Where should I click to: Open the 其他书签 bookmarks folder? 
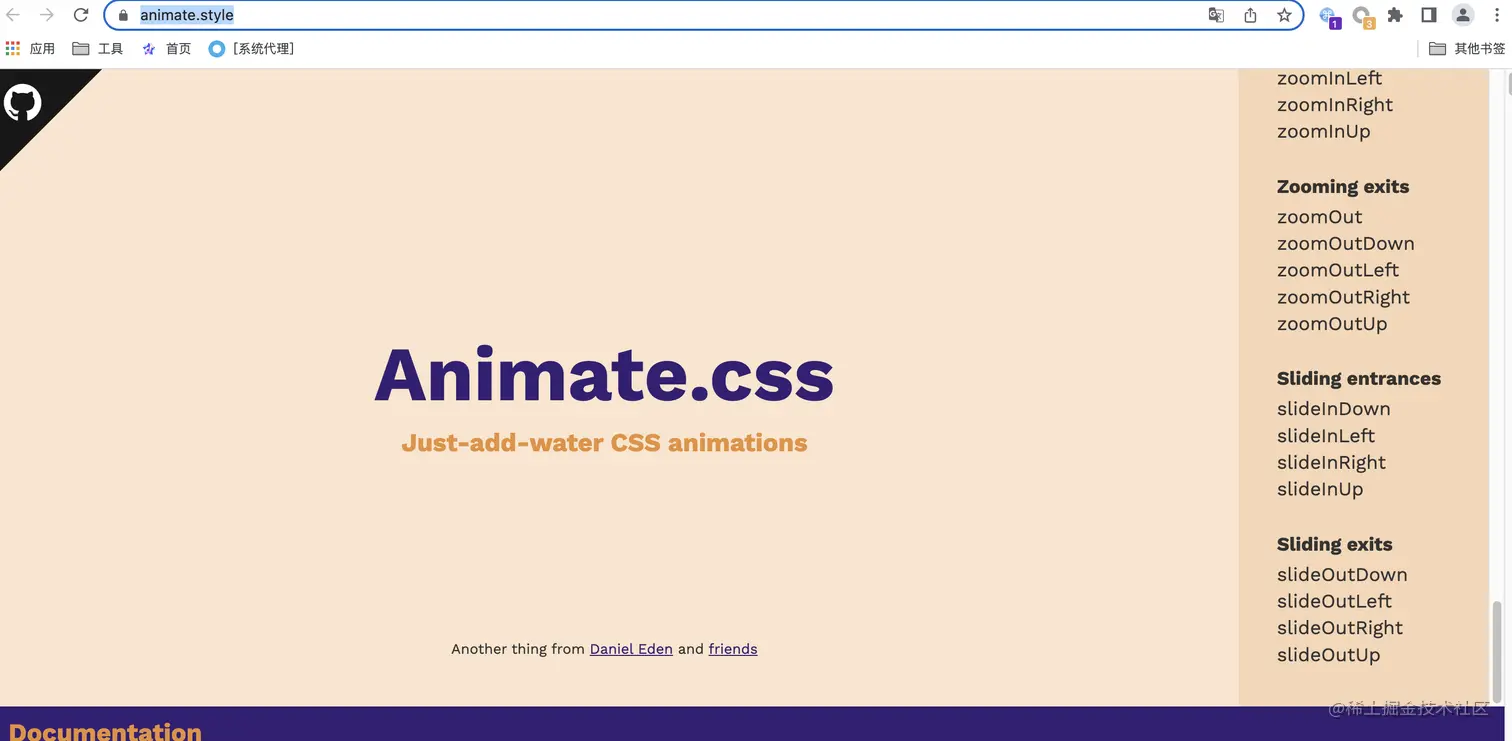[x=1475, y=48]
